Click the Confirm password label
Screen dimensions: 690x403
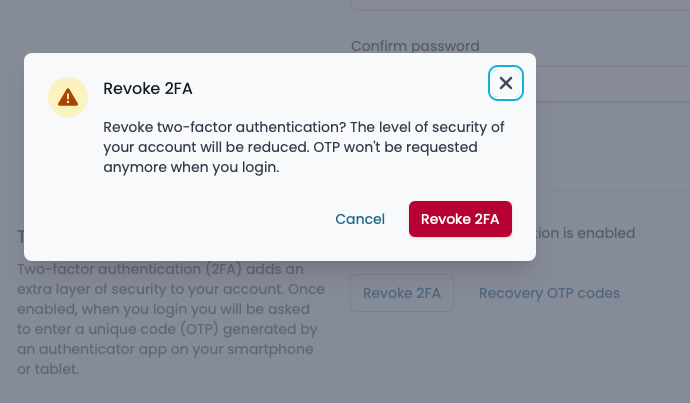click(x=415, y=45)
